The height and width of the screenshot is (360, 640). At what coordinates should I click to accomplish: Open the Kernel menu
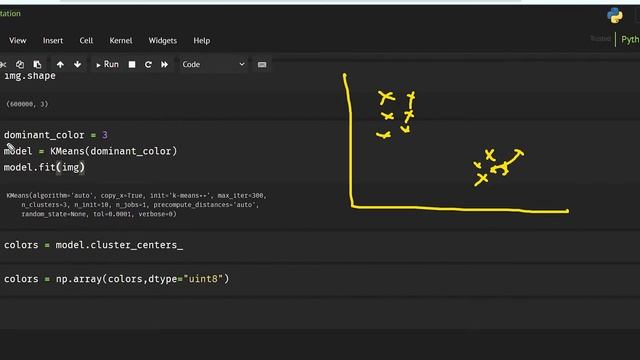121,40
